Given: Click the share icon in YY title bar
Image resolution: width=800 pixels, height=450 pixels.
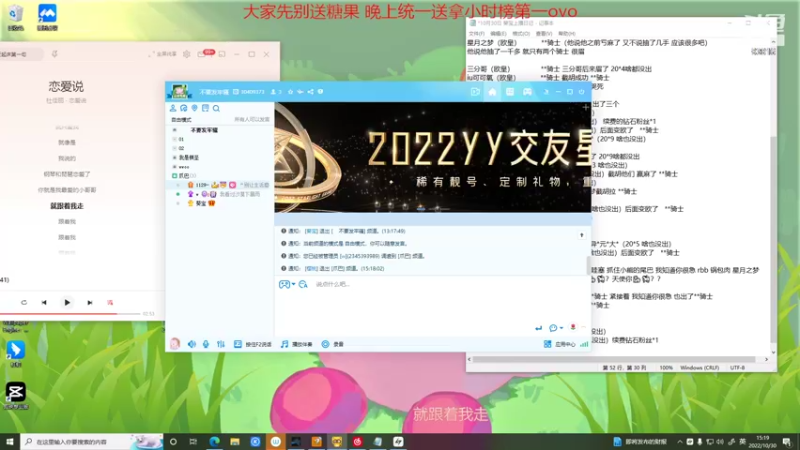Looking at the screenshot, I should (310, 92).
